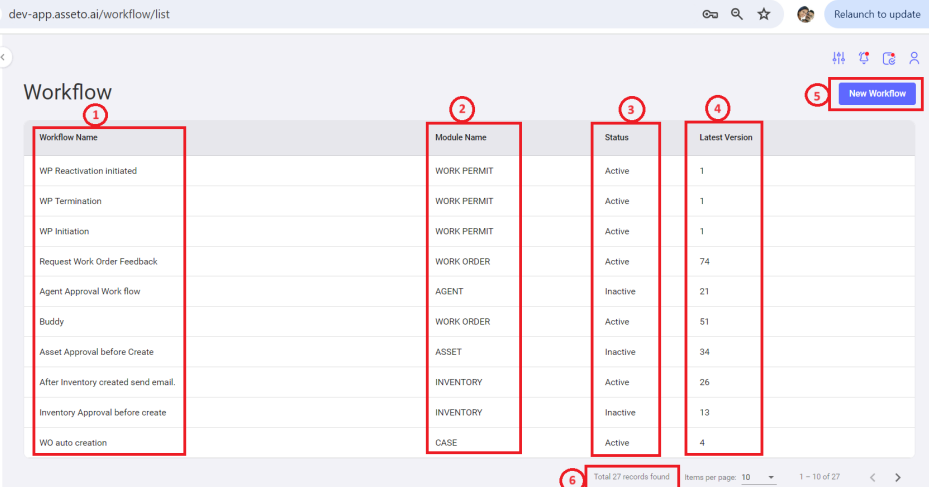Sort by Workflow Name column header
Image resolution: width=929 pixels, height=487 pixels.
tap(68, 137)
